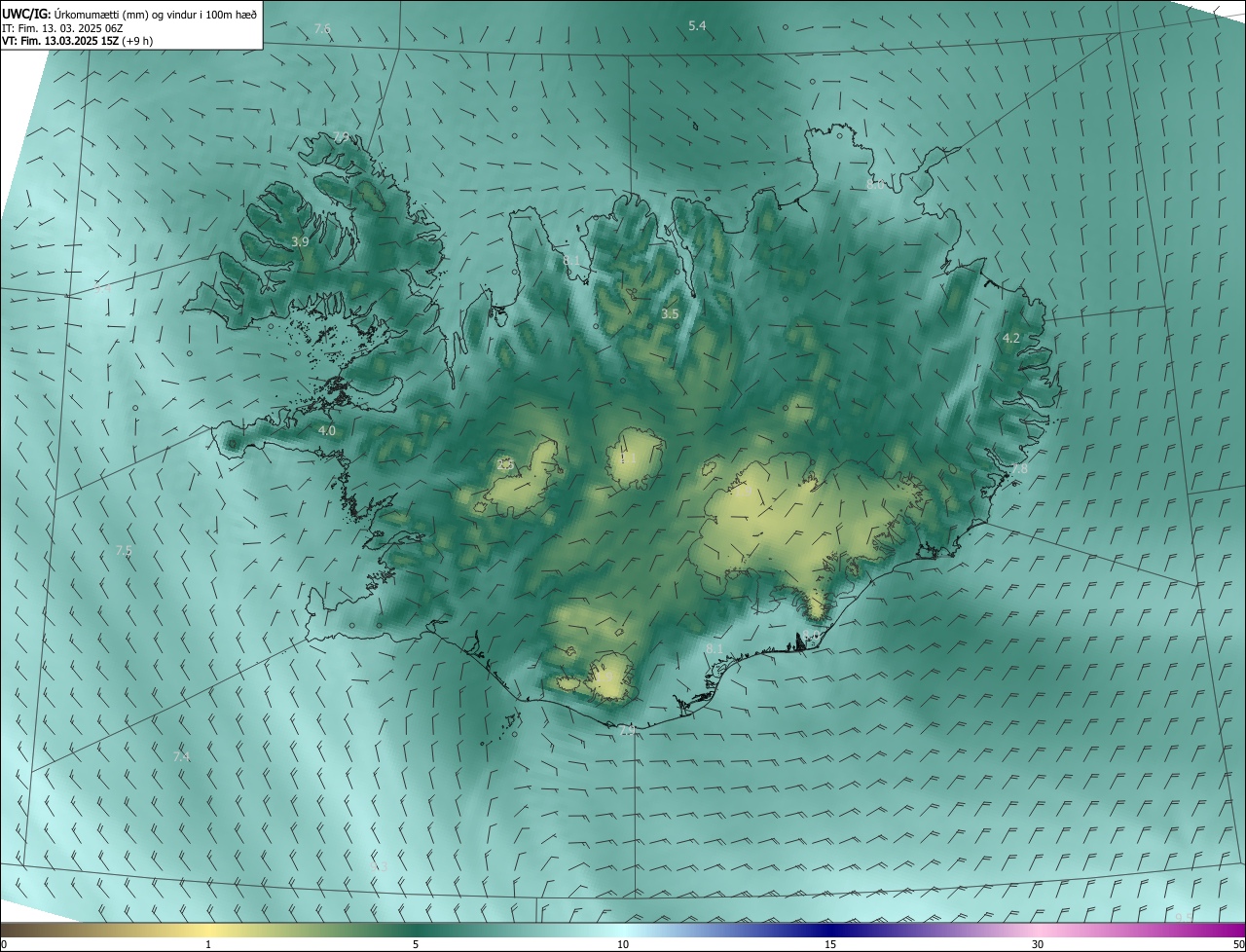The height and width of the screenshot is (952, 1246).
Task: Click the 3.9 value on the map
Action: click(300, 241)
